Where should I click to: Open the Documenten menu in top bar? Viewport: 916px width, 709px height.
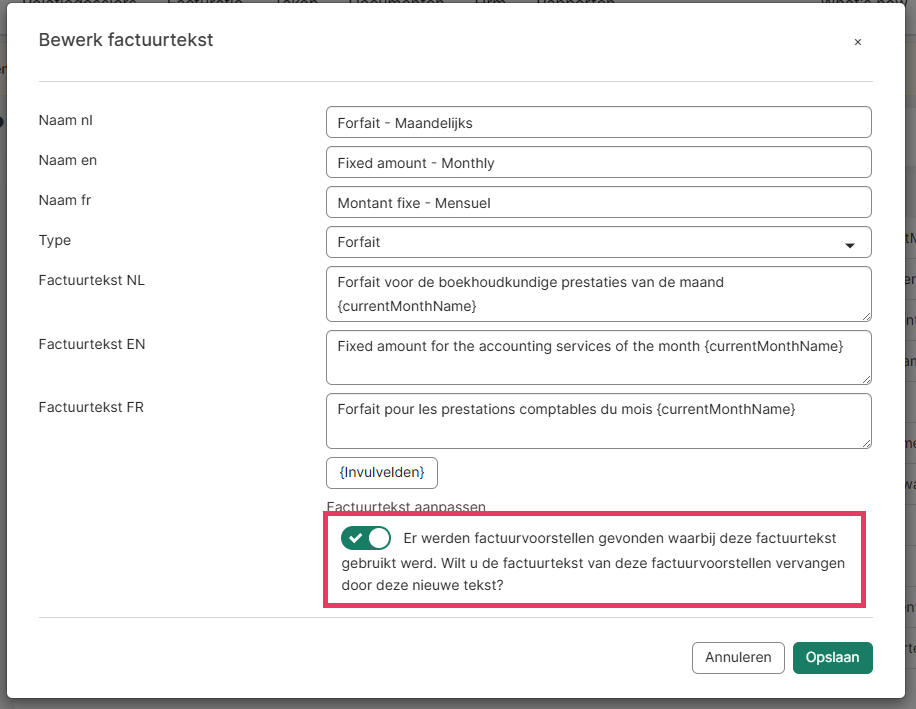coord(397,3)
